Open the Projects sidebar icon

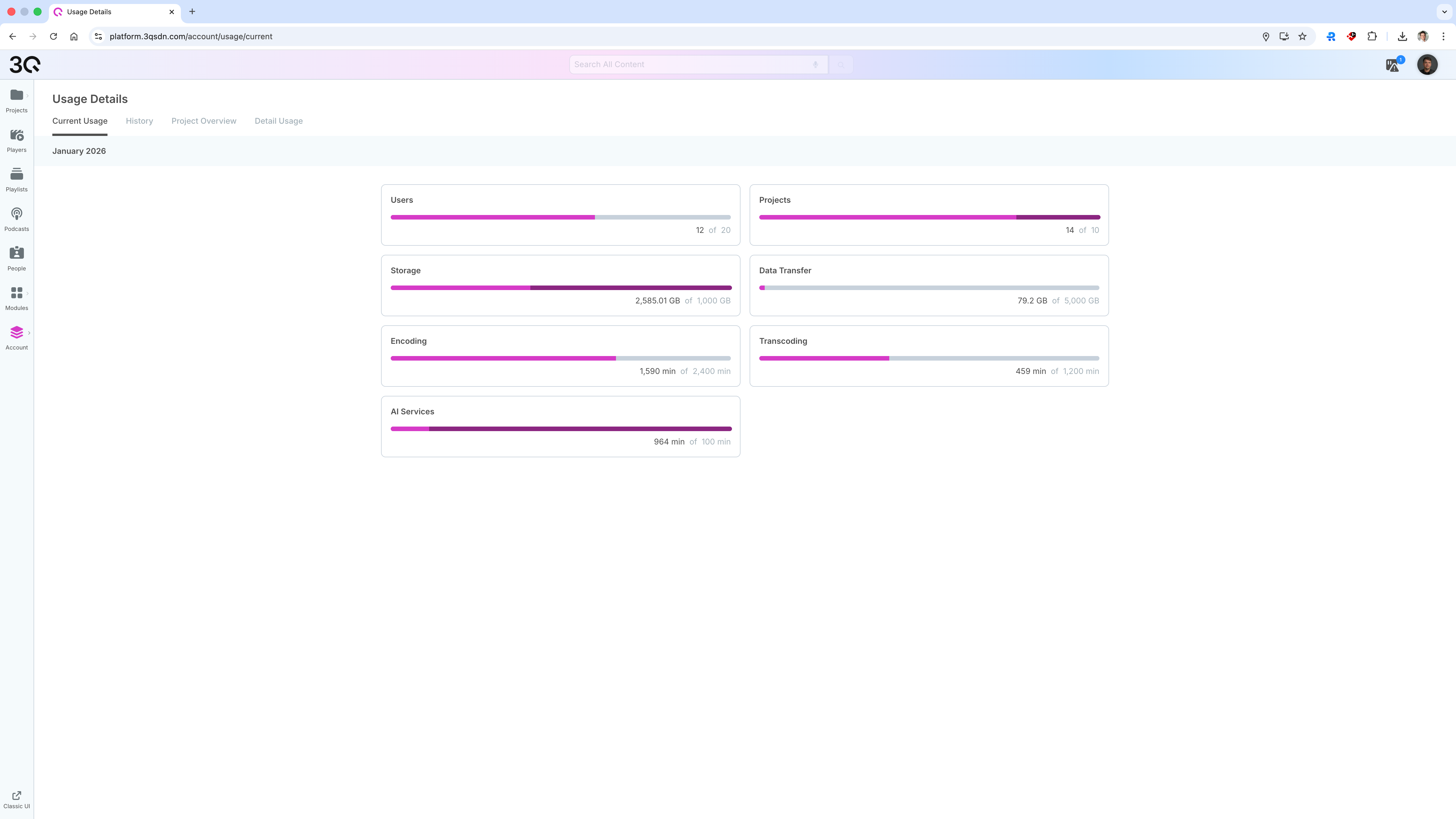[16, 95]
